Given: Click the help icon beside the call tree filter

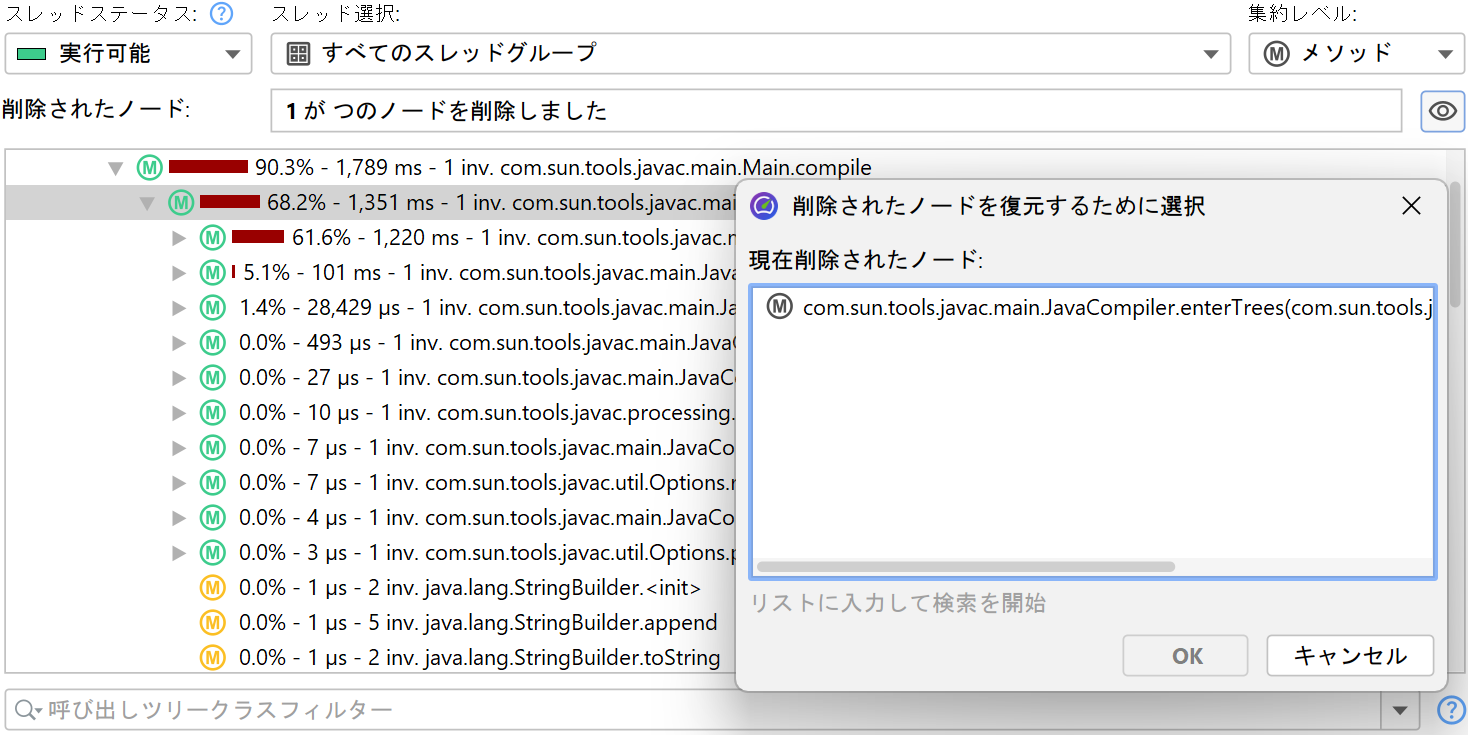Looking at the screenshot, I should tap(1450, 710).
